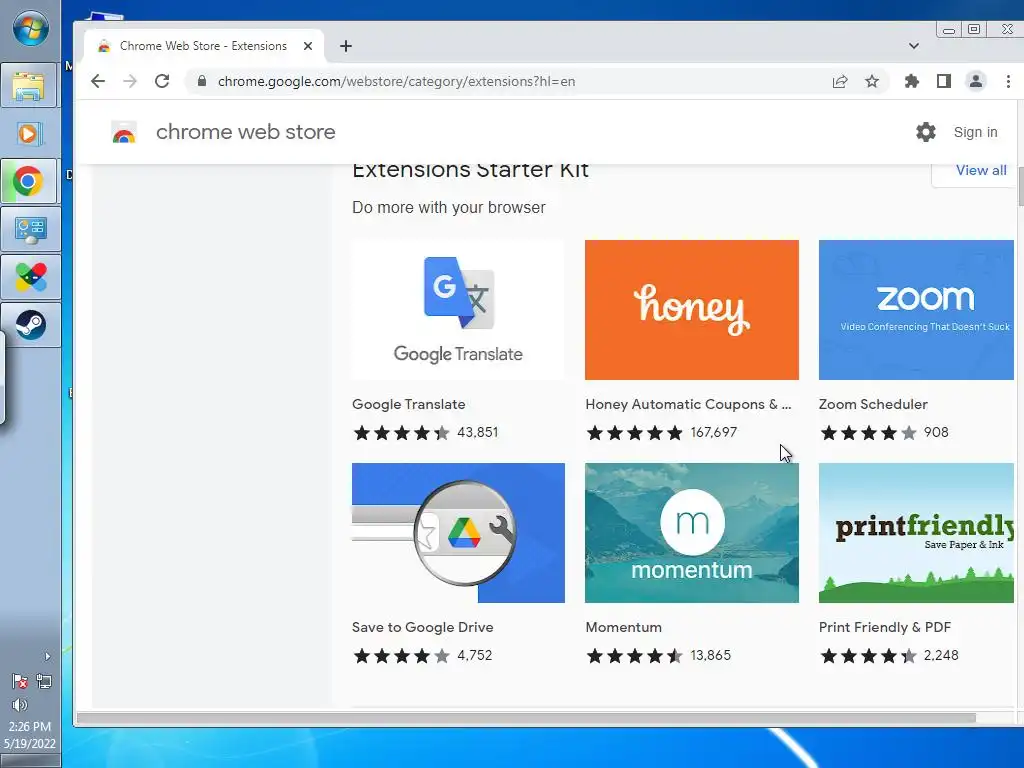Click the vertical page scrollbar thumb
This screenshot has height=768, width=1024.
click(x=1020, y=187)
